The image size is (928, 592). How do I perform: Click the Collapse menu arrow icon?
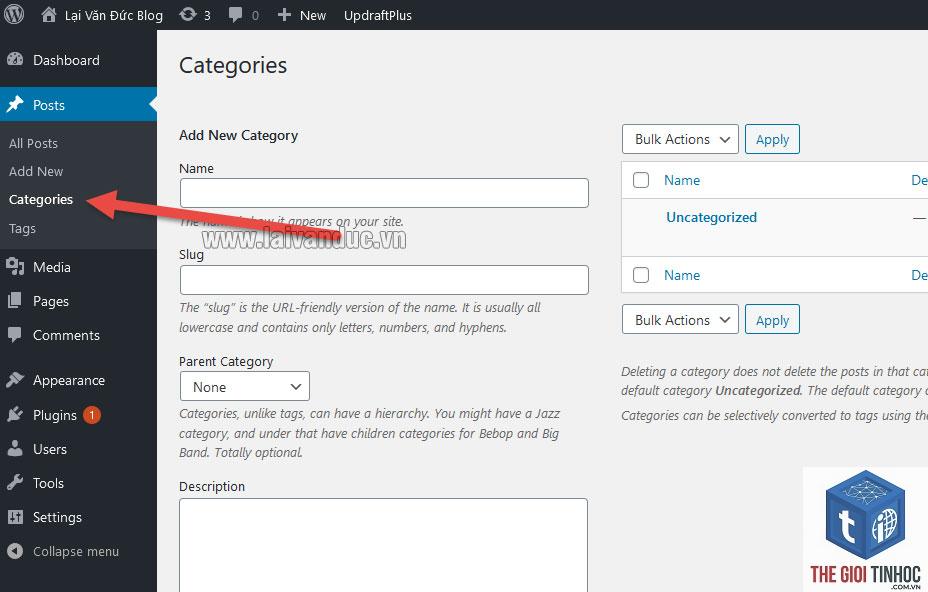coord(15,551)
